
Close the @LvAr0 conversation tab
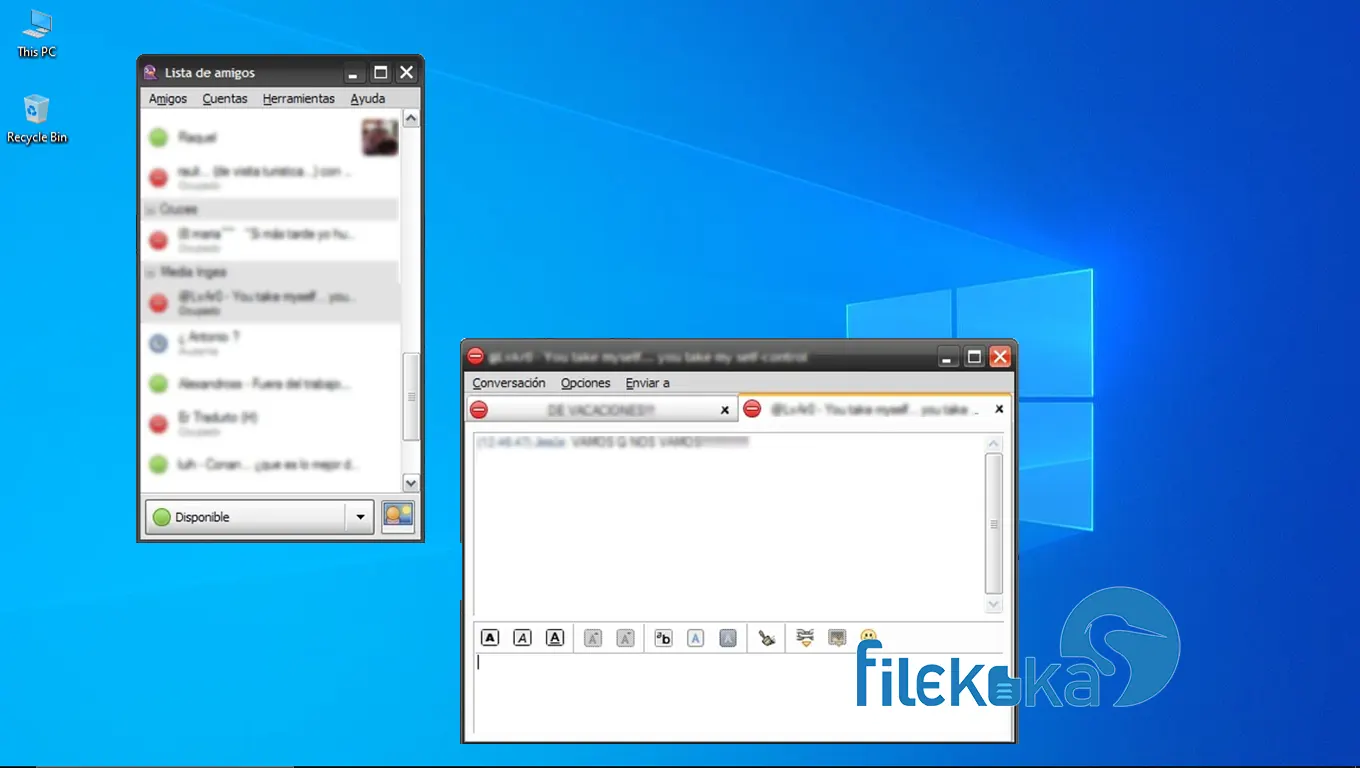998,409
